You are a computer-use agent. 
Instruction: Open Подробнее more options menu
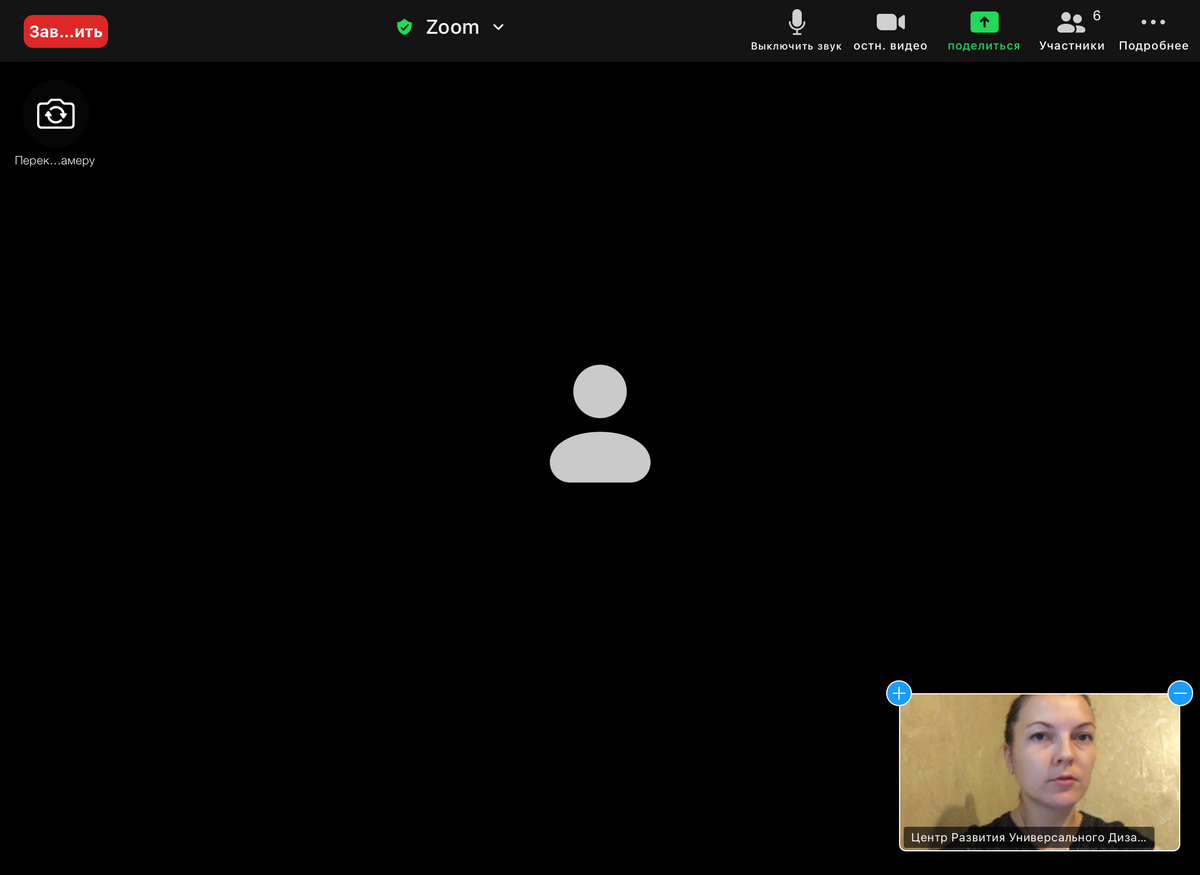1153,31
